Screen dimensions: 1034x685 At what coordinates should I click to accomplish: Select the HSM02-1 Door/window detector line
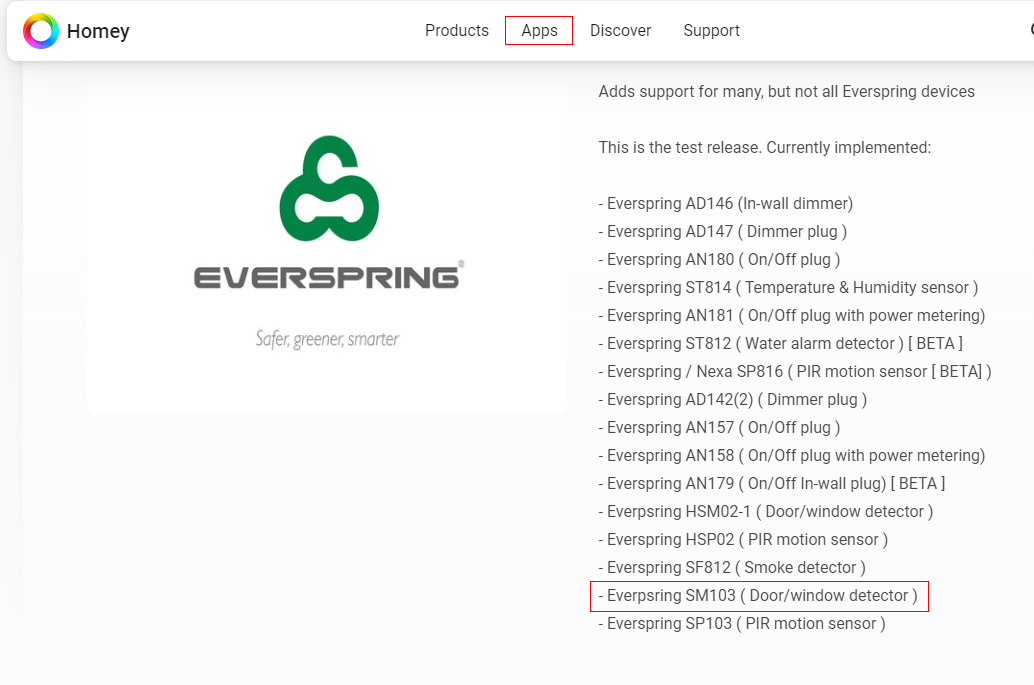coord(766,512)
